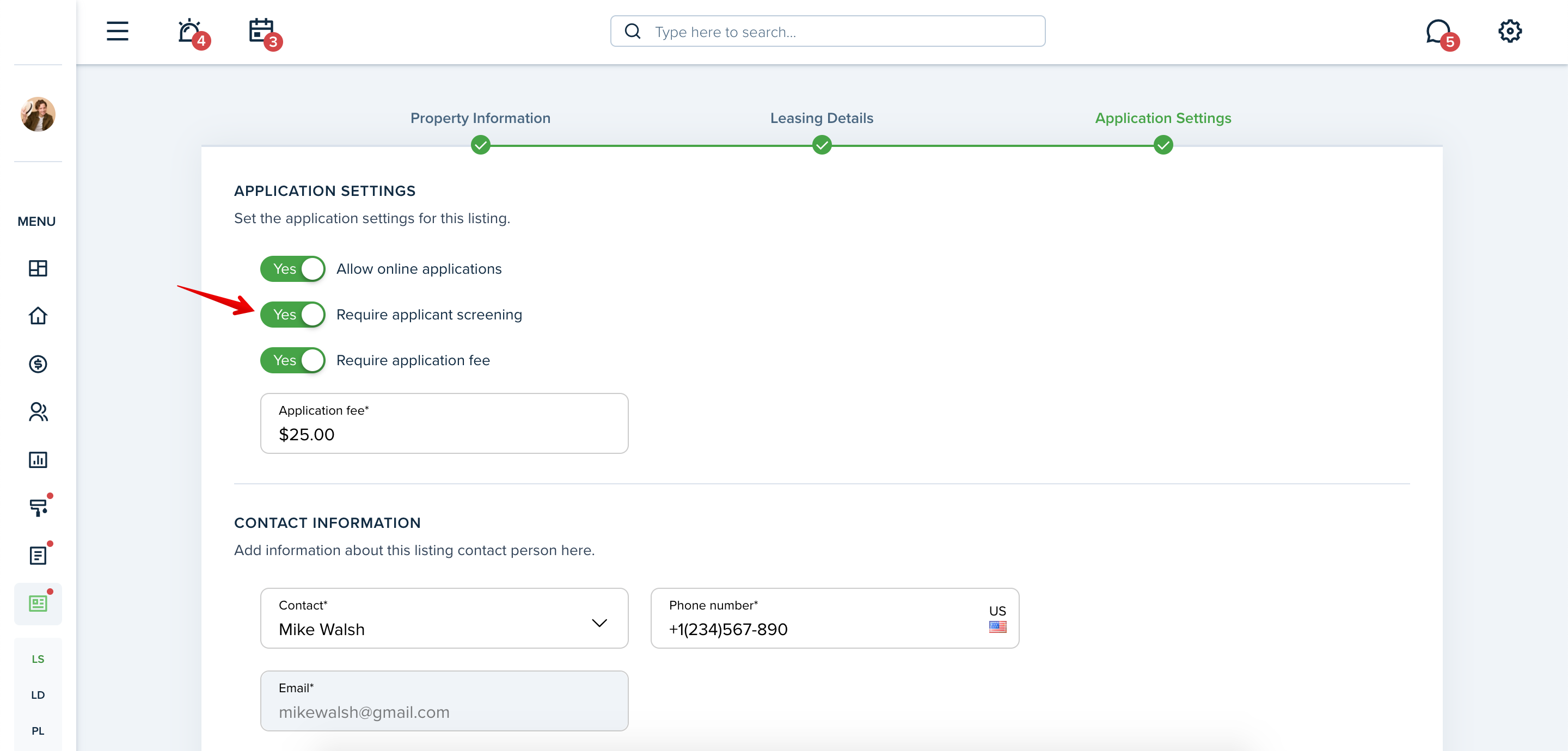Screen dimensions: 1568x751
Task: Open the chat messages icon
Action: click(1438, 31)
